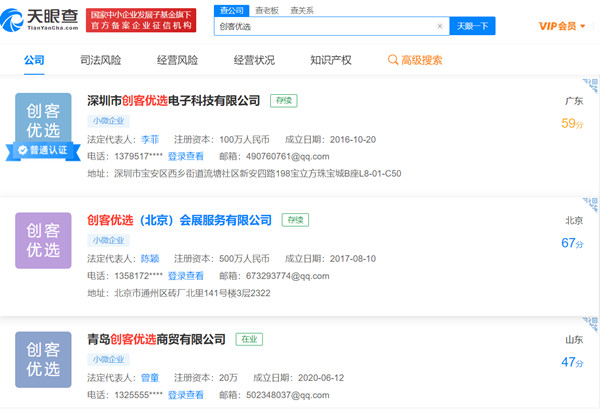The image size is (600, 409).
Task: Click the 天眼一下 search button
Action: 472,26
